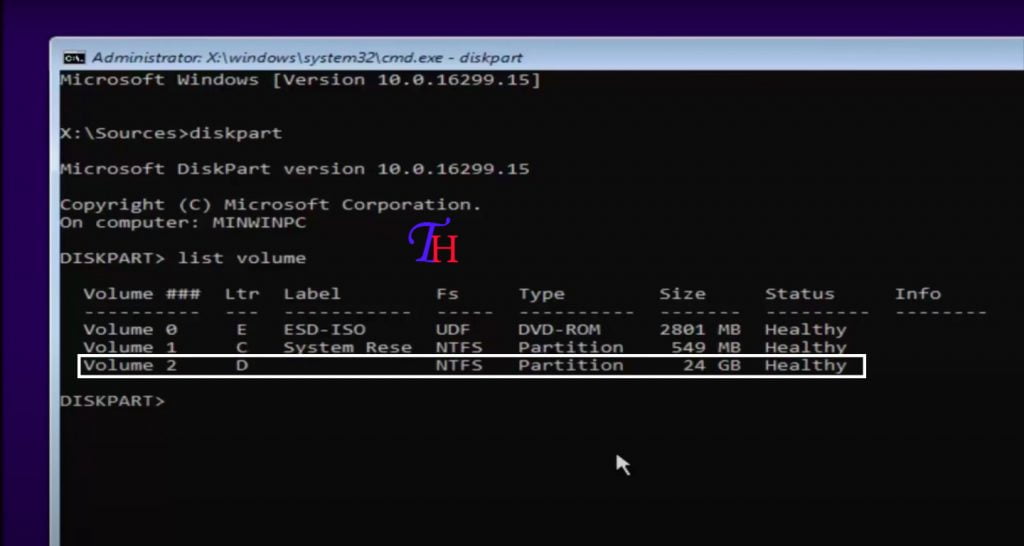1024x546 pixels.
Task: Click the 'Volume 2' entry
Action: (130, 365)
